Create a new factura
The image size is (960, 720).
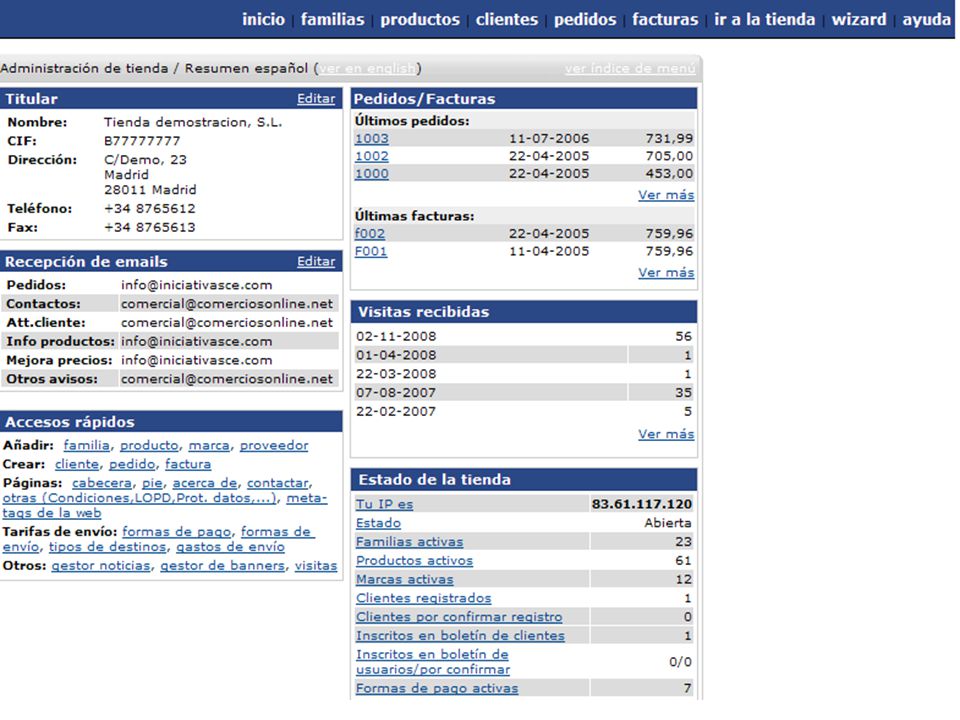188,464
